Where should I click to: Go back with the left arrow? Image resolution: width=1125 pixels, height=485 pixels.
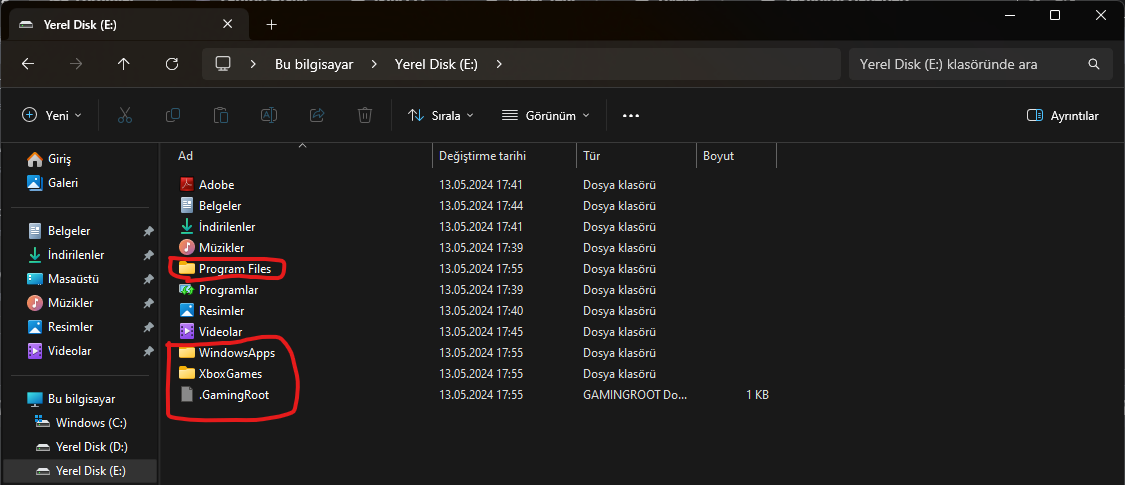click(x=28, y=64)
